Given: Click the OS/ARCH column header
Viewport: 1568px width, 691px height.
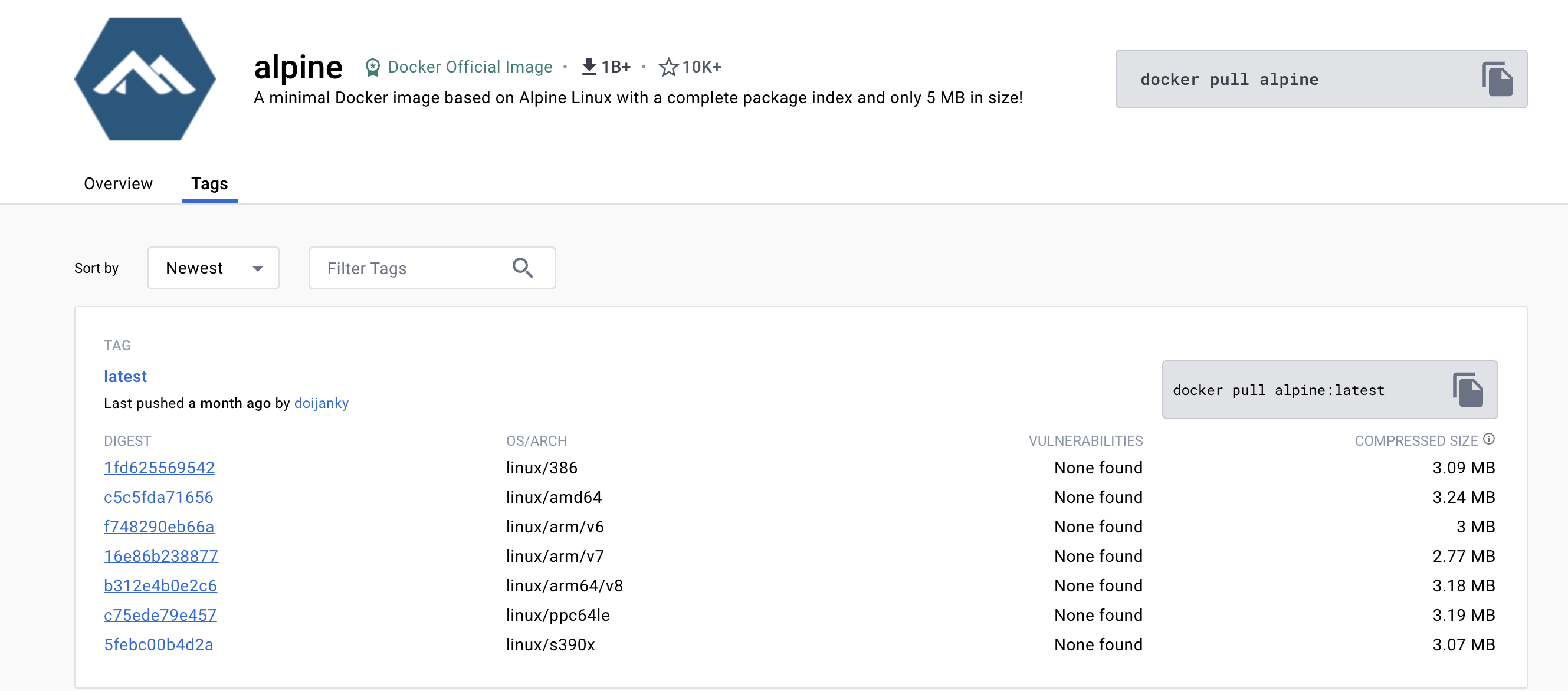Looking at the screenshot, I should 536,441.
